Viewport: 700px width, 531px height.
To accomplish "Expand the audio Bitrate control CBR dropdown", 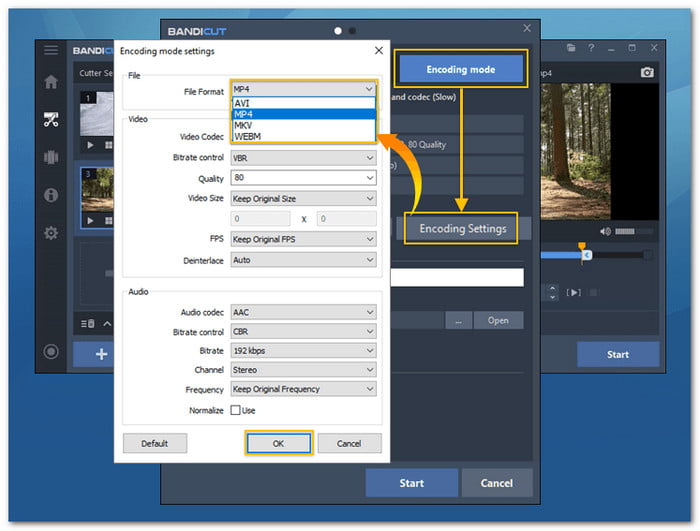I will coord(304,331).
